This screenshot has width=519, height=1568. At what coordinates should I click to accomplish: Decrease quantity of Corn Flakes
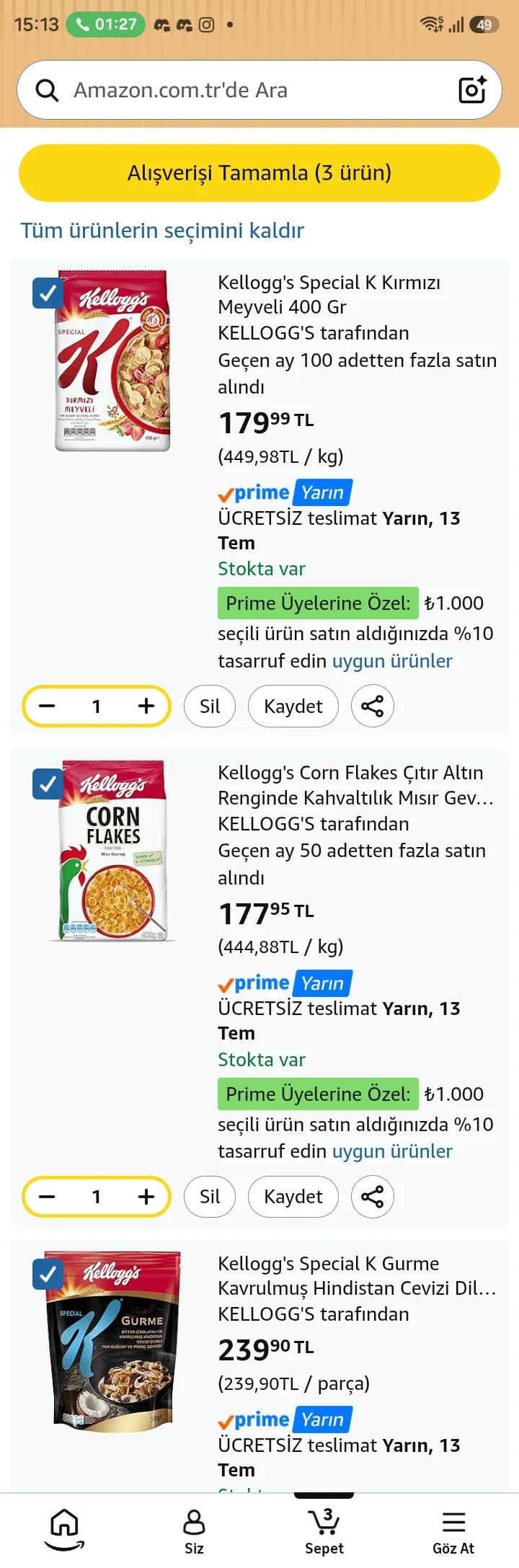(47, 1197)
